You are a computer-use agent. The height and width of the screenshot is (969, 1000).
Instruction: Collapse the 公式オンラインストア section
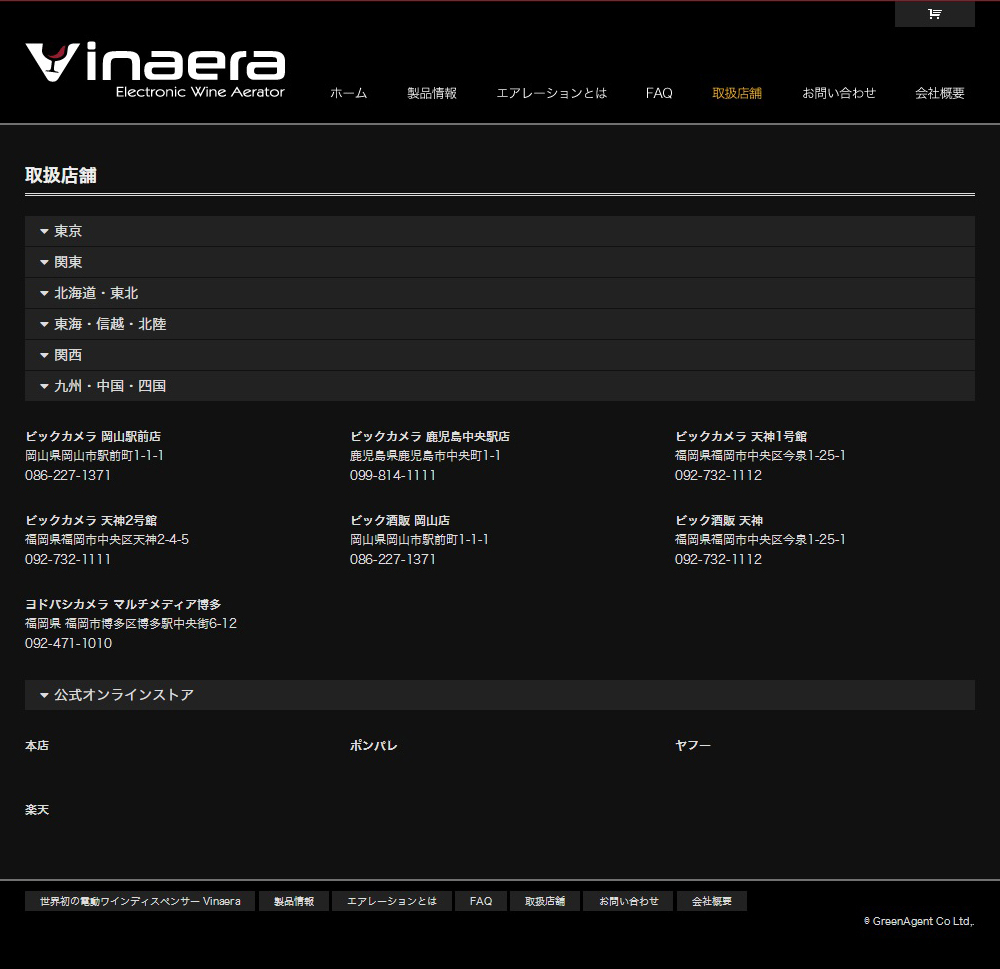(499, 695)
